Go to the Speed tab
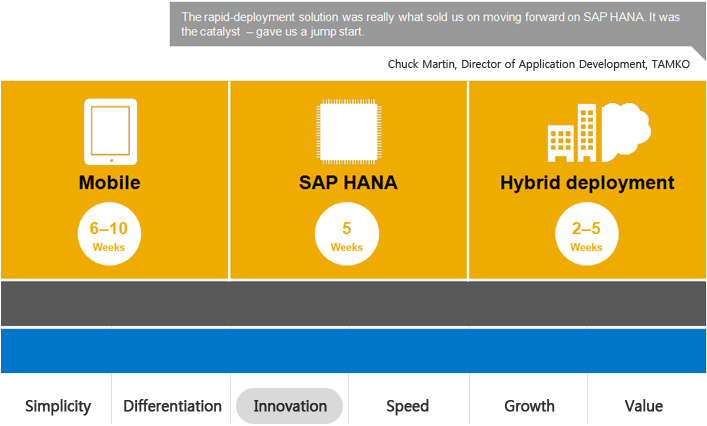Image resolution: width=707 pixels, height=426 pixels. [x=407, y=406]
